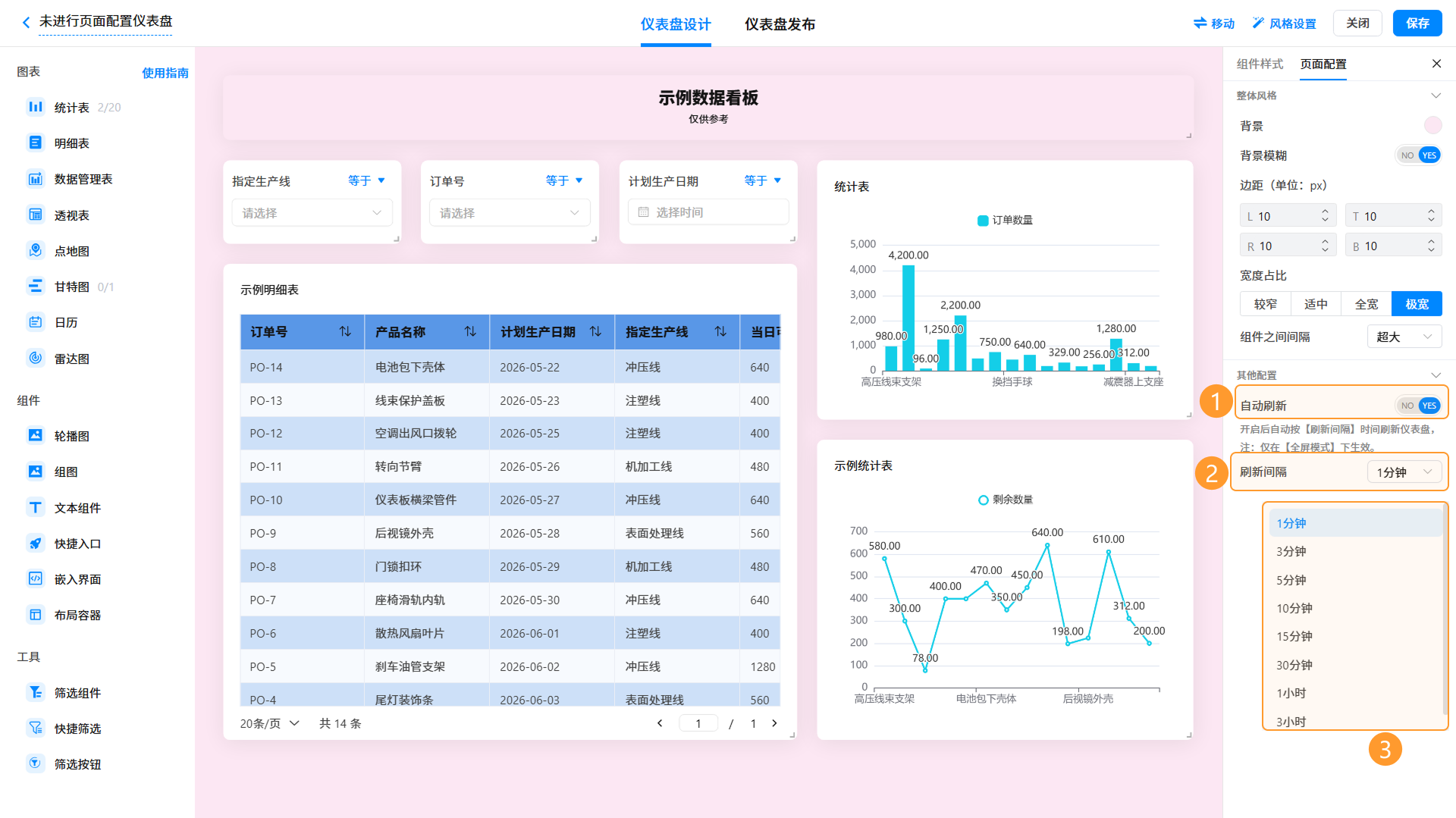The width and height of the screenshot is (1456, 818).
Task: Change 订单号 operator 等于 dropdown
Action: (x=565, y=180)
